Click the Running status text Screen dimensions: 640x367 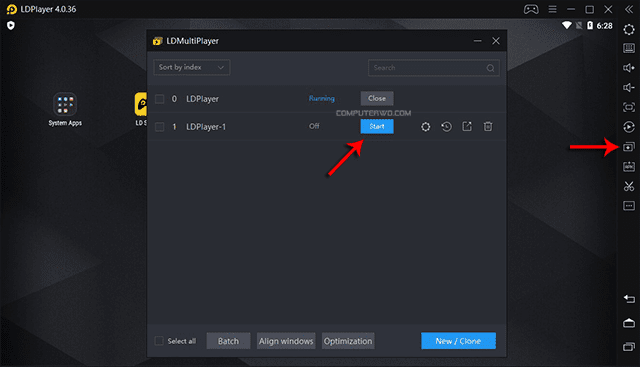click(322, 98)
